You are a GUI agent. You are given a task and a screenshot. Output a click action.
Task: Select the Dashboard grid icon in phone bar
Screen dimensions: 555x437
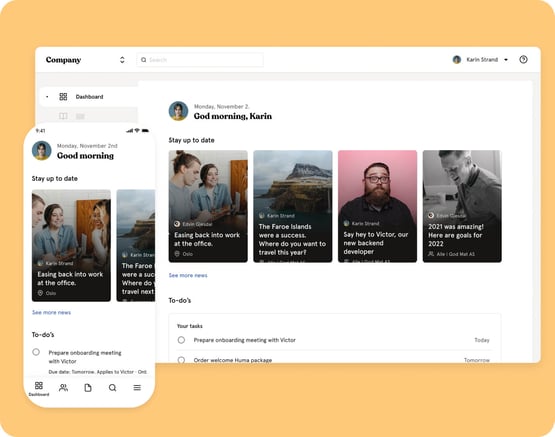39,386
